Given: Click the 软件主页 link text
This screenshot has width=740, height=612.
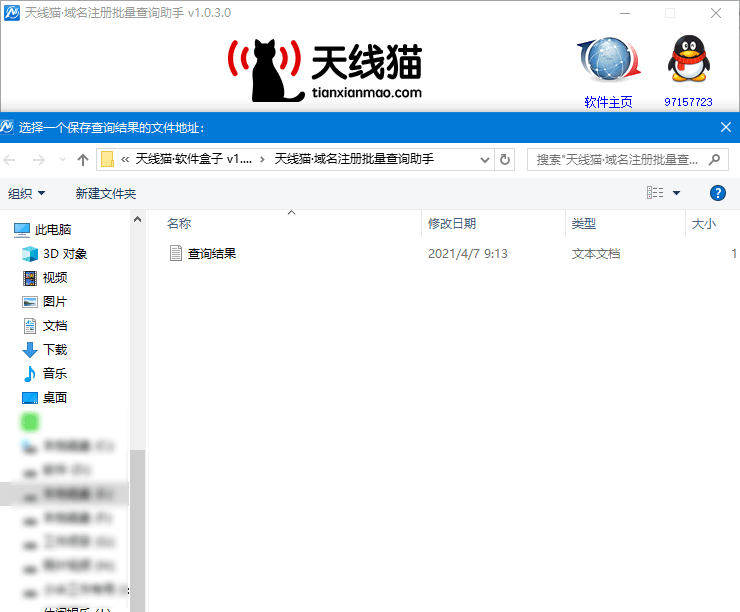Looking at the screenshot, I should click(608, 102).
